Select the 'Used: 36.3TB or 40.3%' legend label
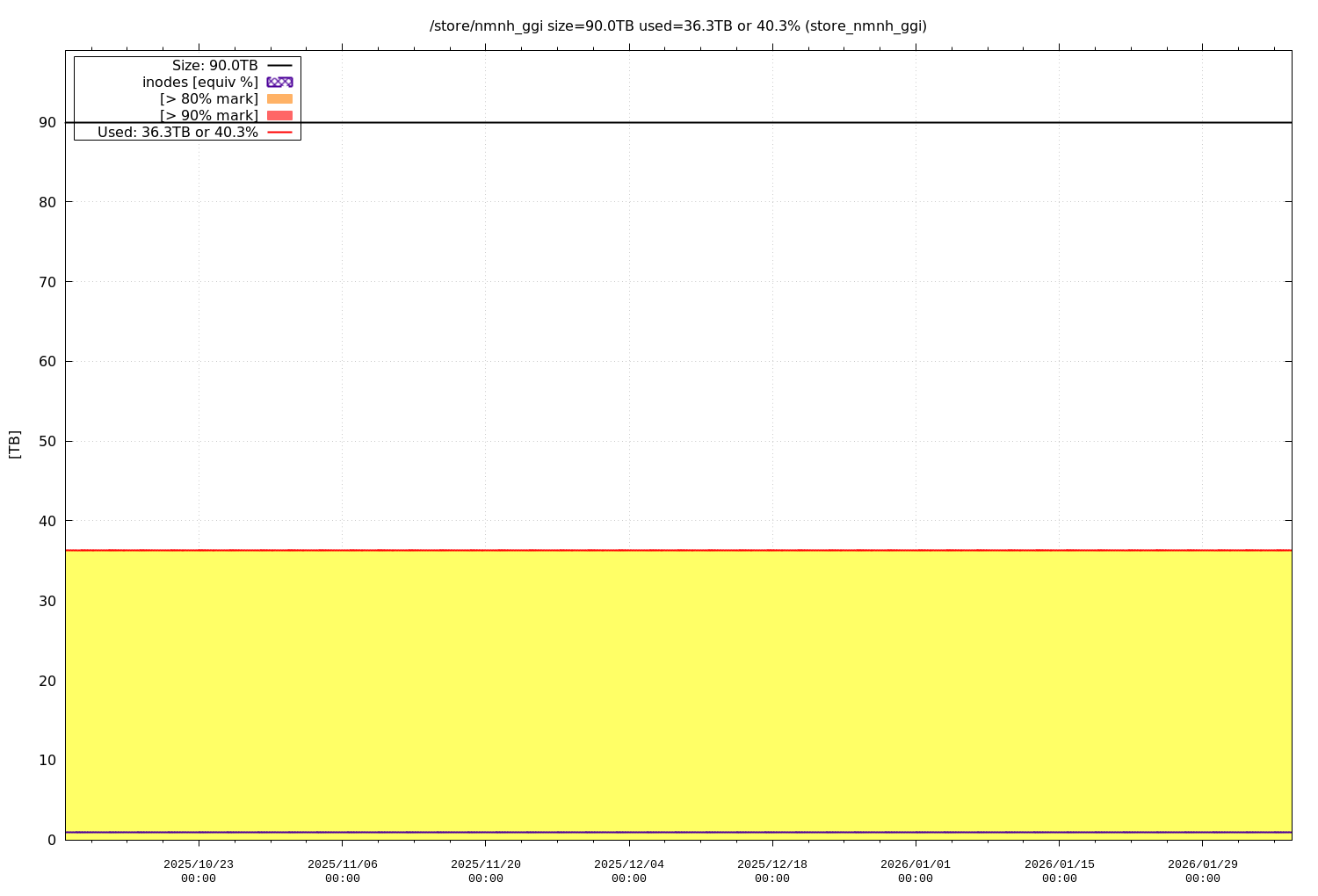This screenshot has width=1318, height=896. (177, 133)
